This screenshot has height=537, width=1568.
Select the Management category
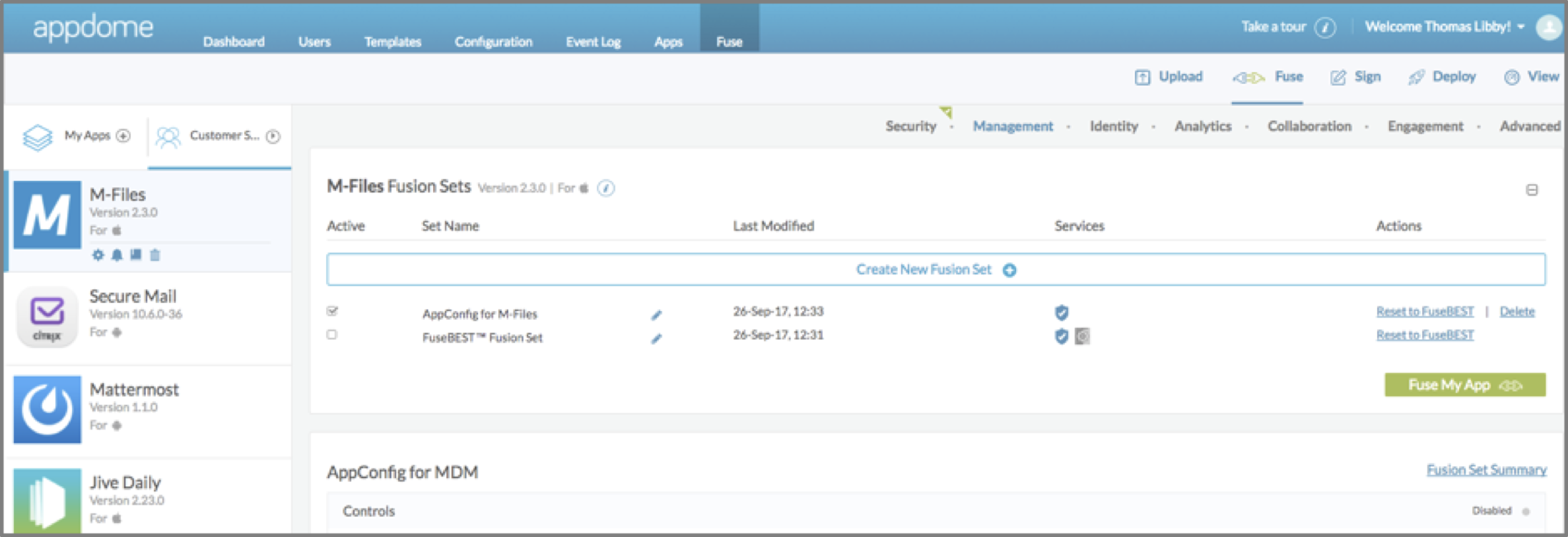pos(1013,126)
